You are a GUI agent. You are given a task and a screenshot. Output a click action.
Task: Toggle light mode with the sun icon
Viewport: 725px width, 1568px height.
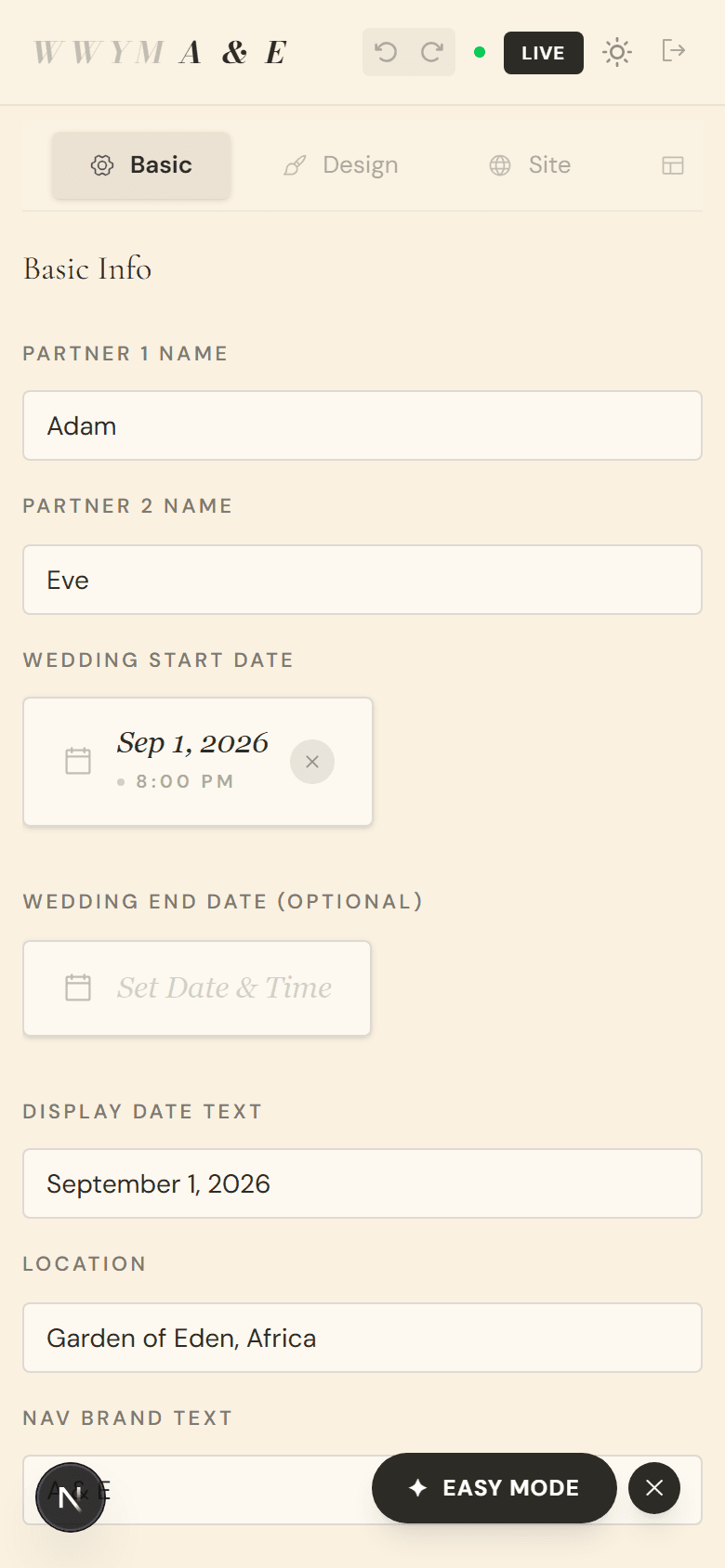[616, 52]
